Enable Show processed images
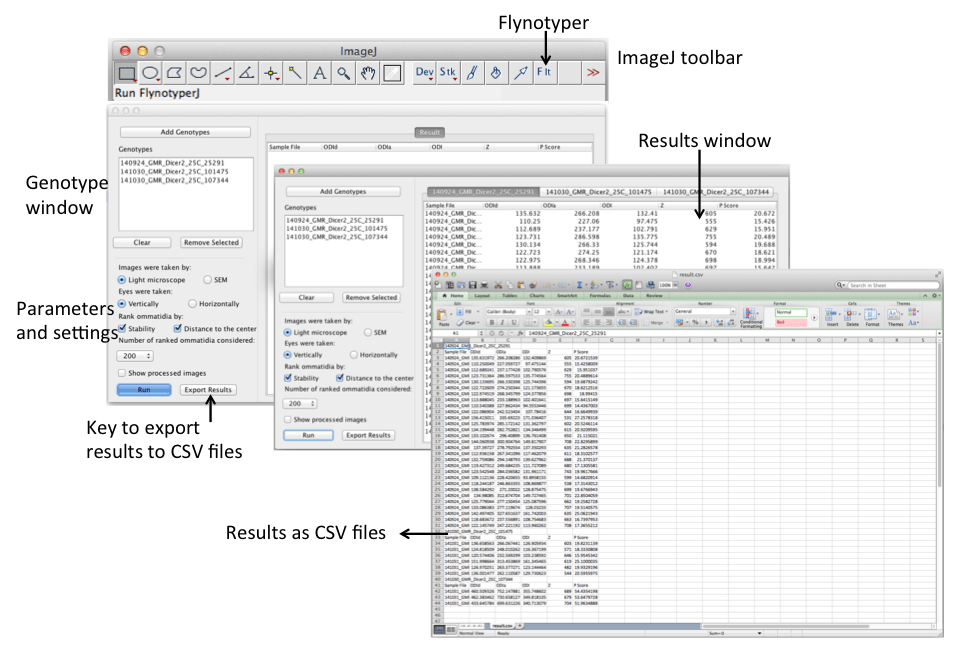The width and height of the screenshot is (958, 649). [289, 419]
